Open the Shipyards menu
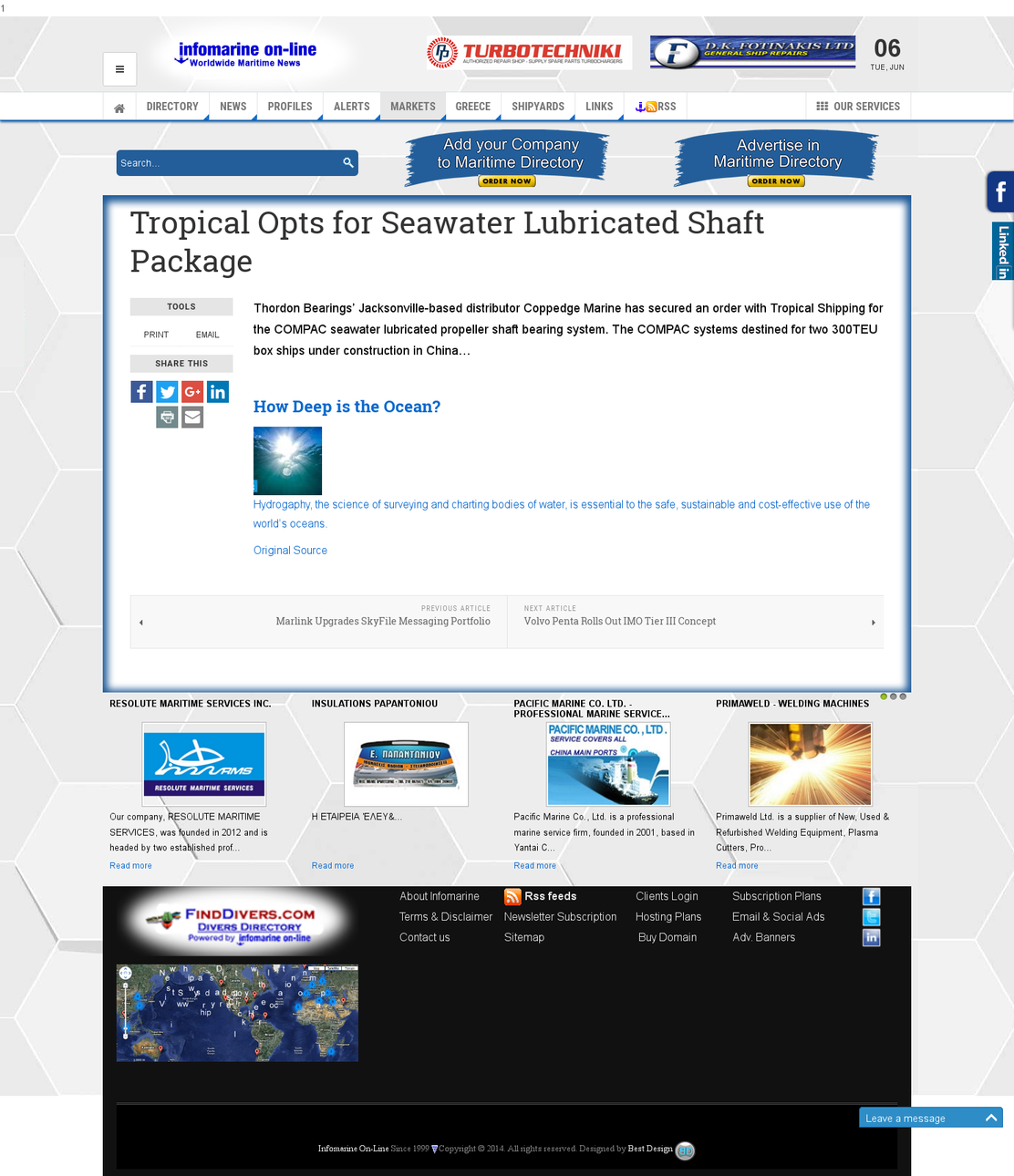1014x1176 pixels. click(x=538, y=107)
